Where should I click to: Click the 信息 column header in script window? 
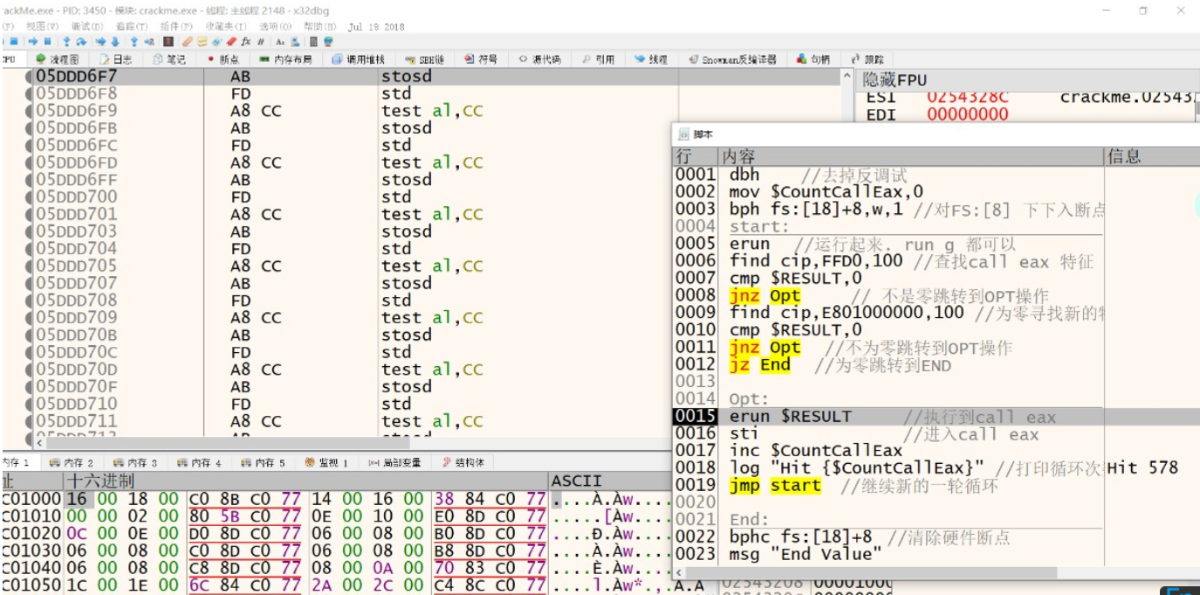pos(1152,156)
